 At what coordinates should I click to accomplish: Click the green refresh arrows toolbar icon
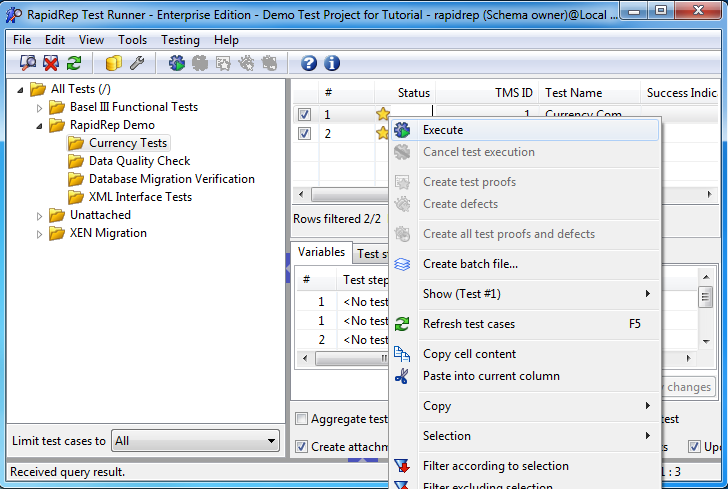74,63
